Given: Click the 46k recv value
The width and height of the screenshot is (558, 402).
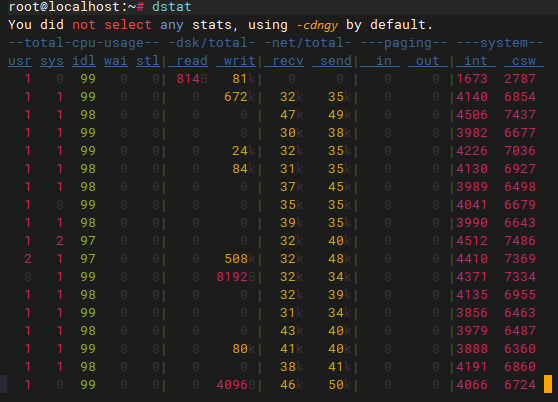Looking at the screenshot, I should 291,385.
